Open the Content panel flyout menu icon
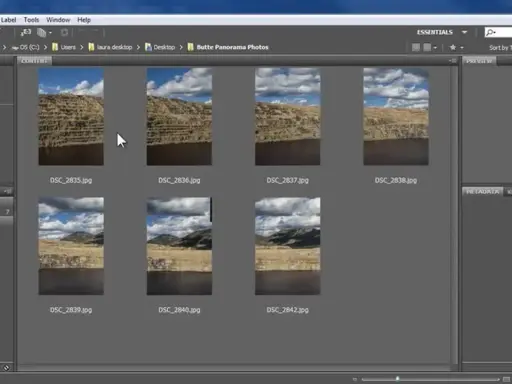 (453, 61)
